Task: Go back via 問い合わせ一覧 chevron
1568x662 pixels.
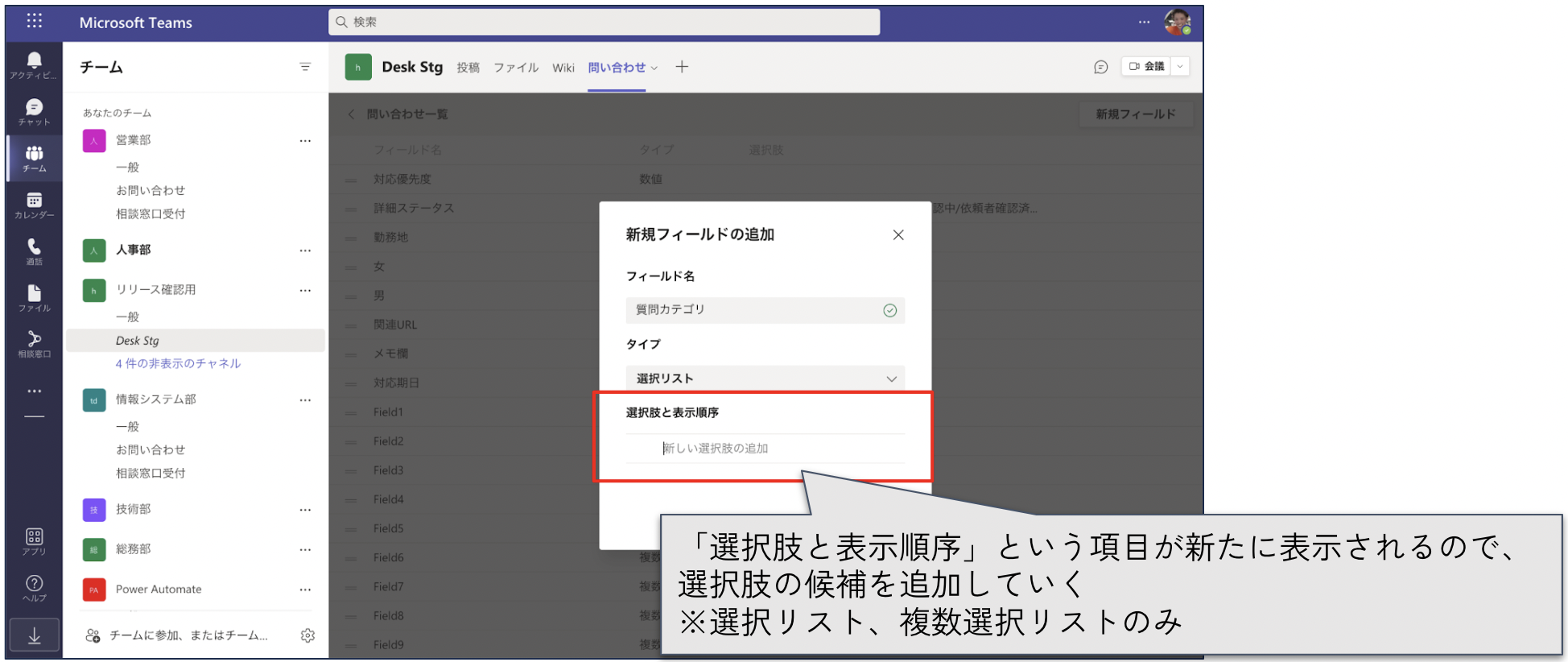Action: (351, 114)
